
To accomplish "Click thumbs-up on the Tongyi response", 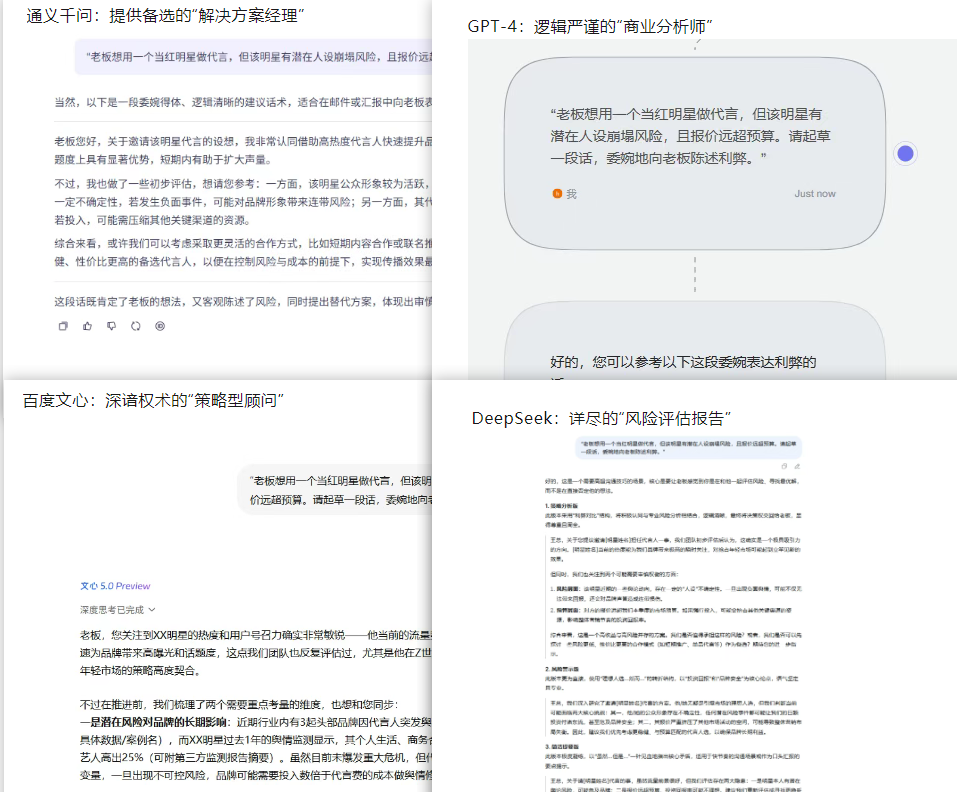I will pyautogui.click(x=87, y=326).
